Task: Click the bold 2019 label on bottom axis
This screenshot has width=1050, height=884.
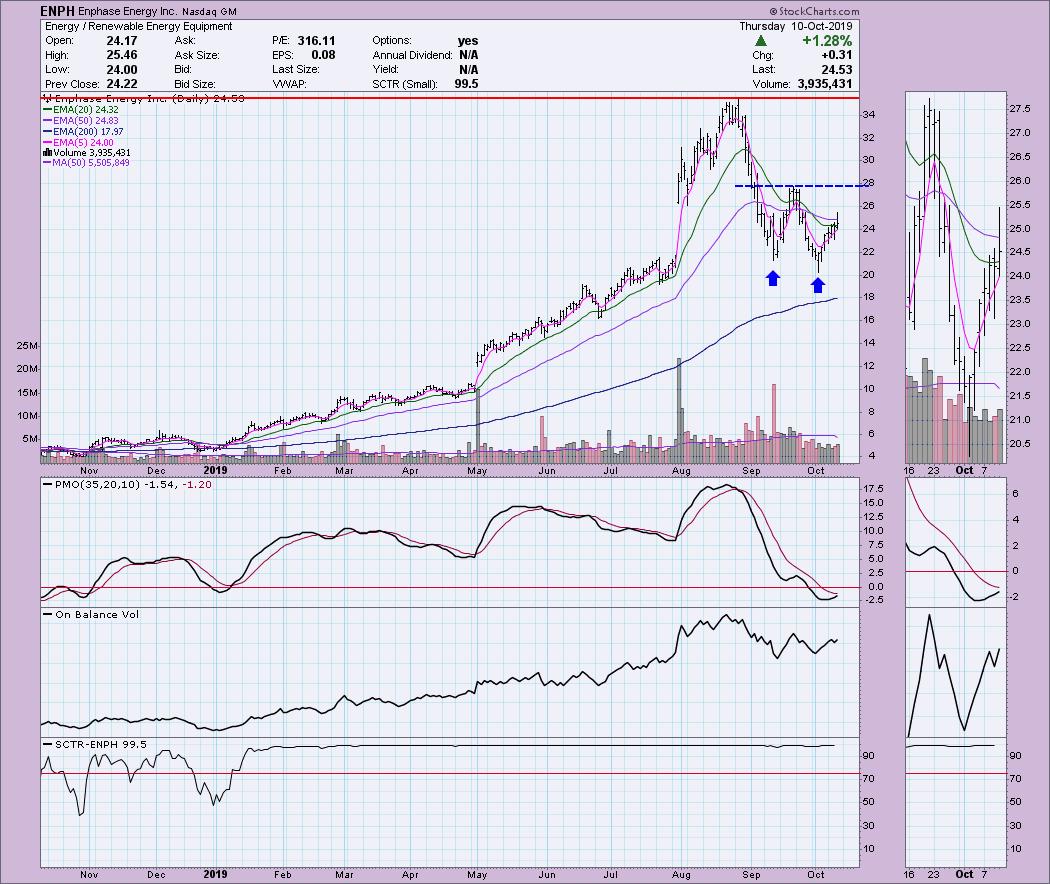Action: (215, 874)
